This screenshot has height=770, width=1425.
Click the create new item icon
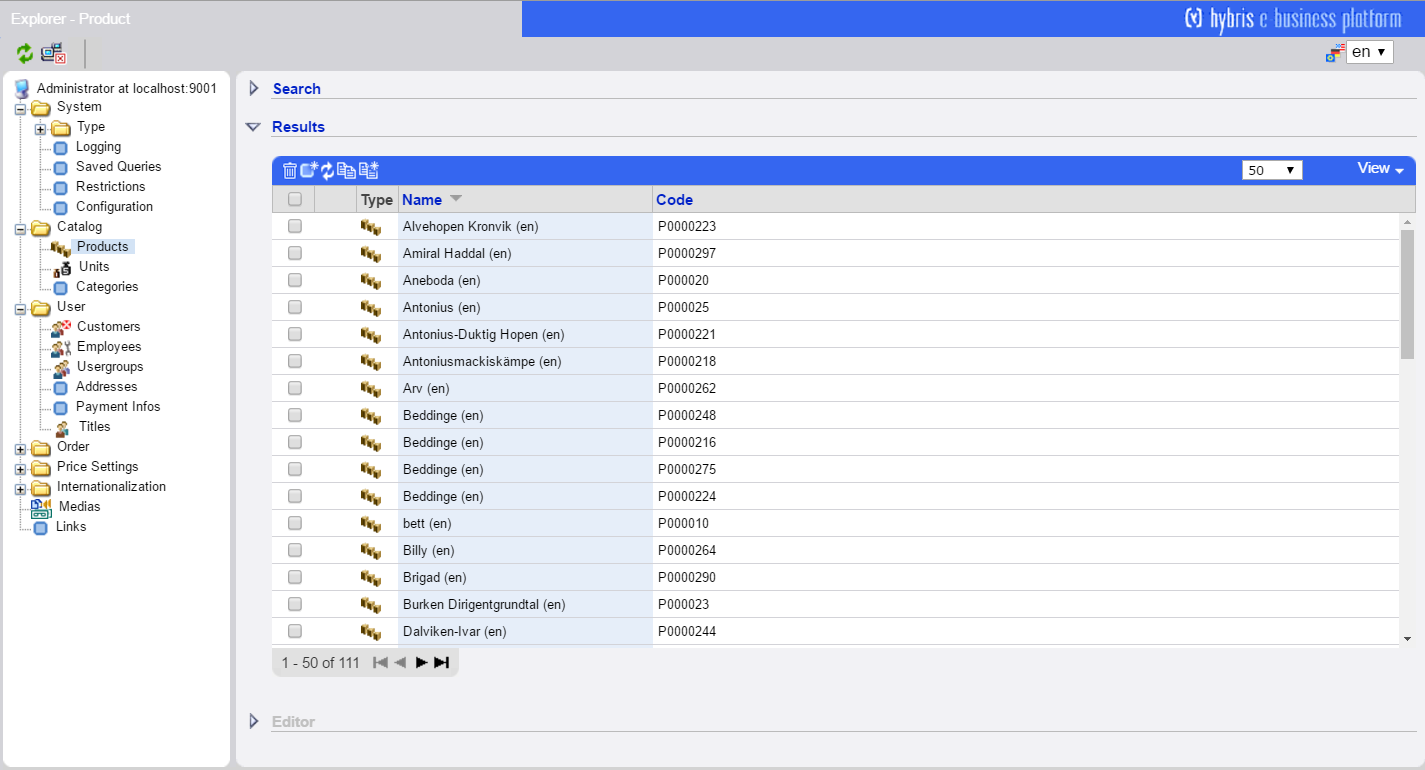point(309,170)
